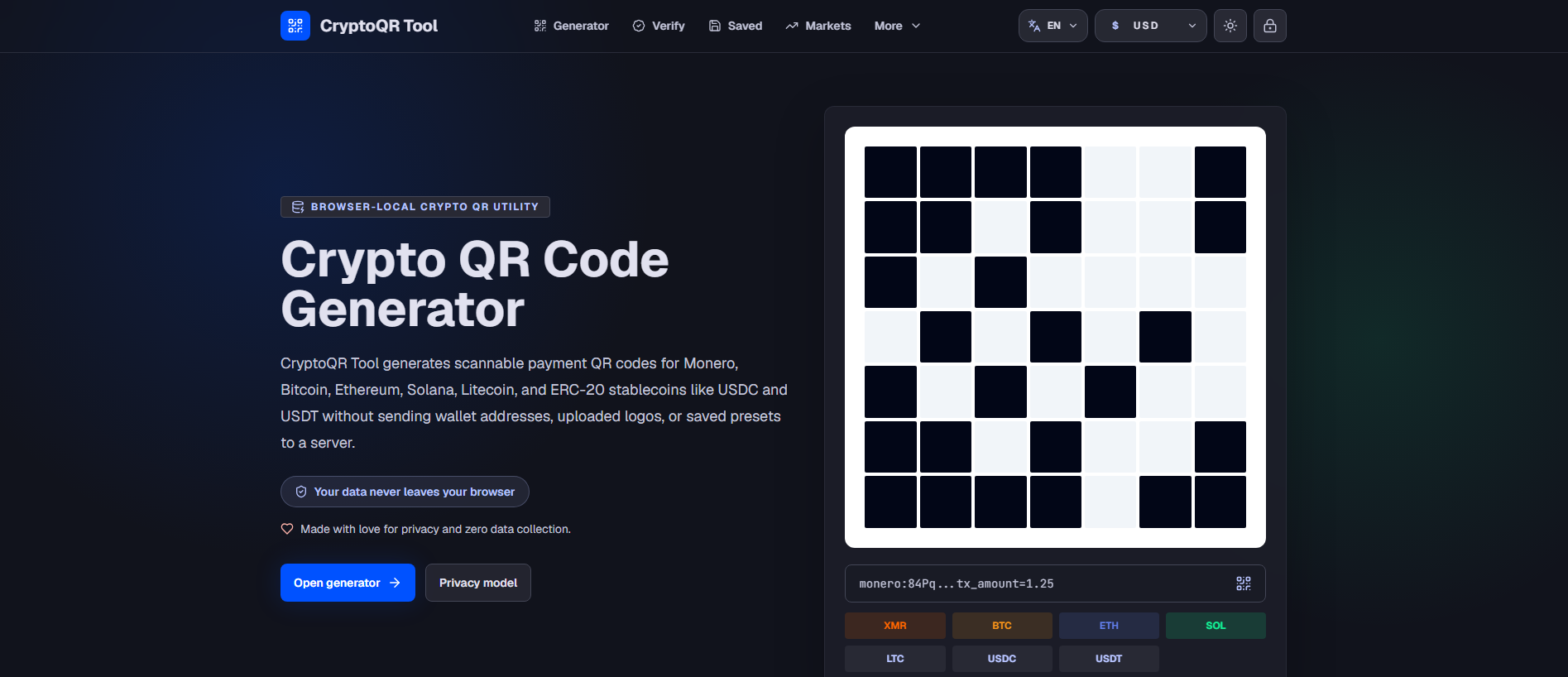
Task: Open the Privacy model page
Action: click(478, 583)
